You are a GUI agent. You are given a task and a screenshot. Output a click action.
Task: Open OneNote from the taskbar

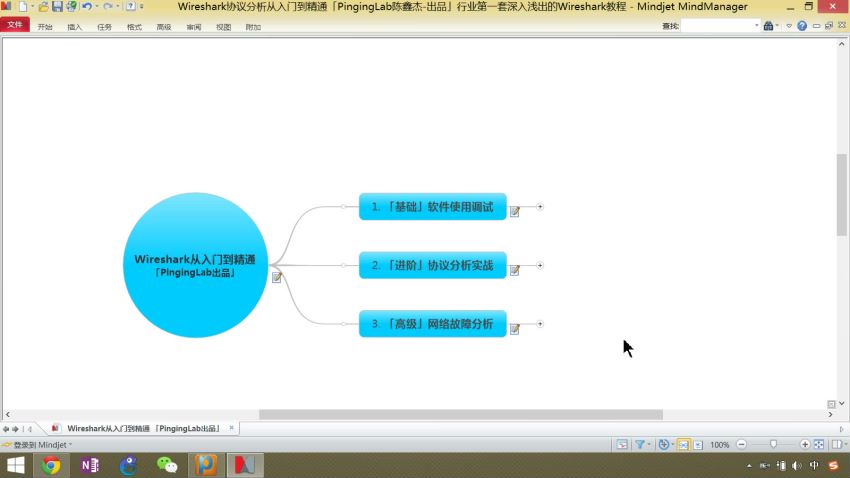pos(89,465)
